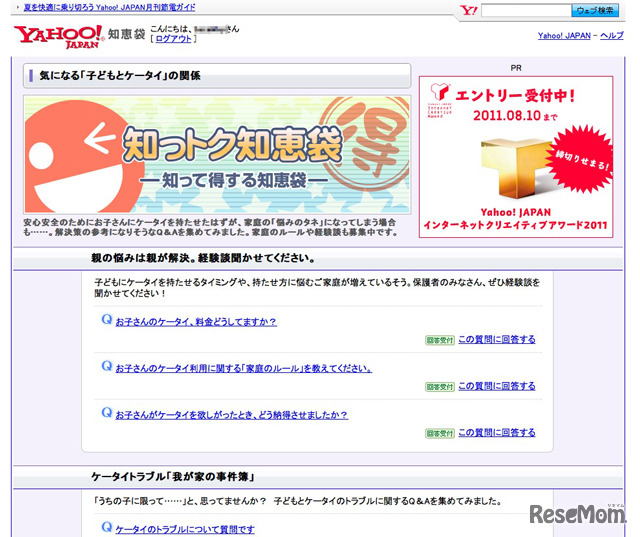Open the 夏を快適に乗り切ろう 節電ガイド link
Viewport: 640px width, 537px height.
109,7
